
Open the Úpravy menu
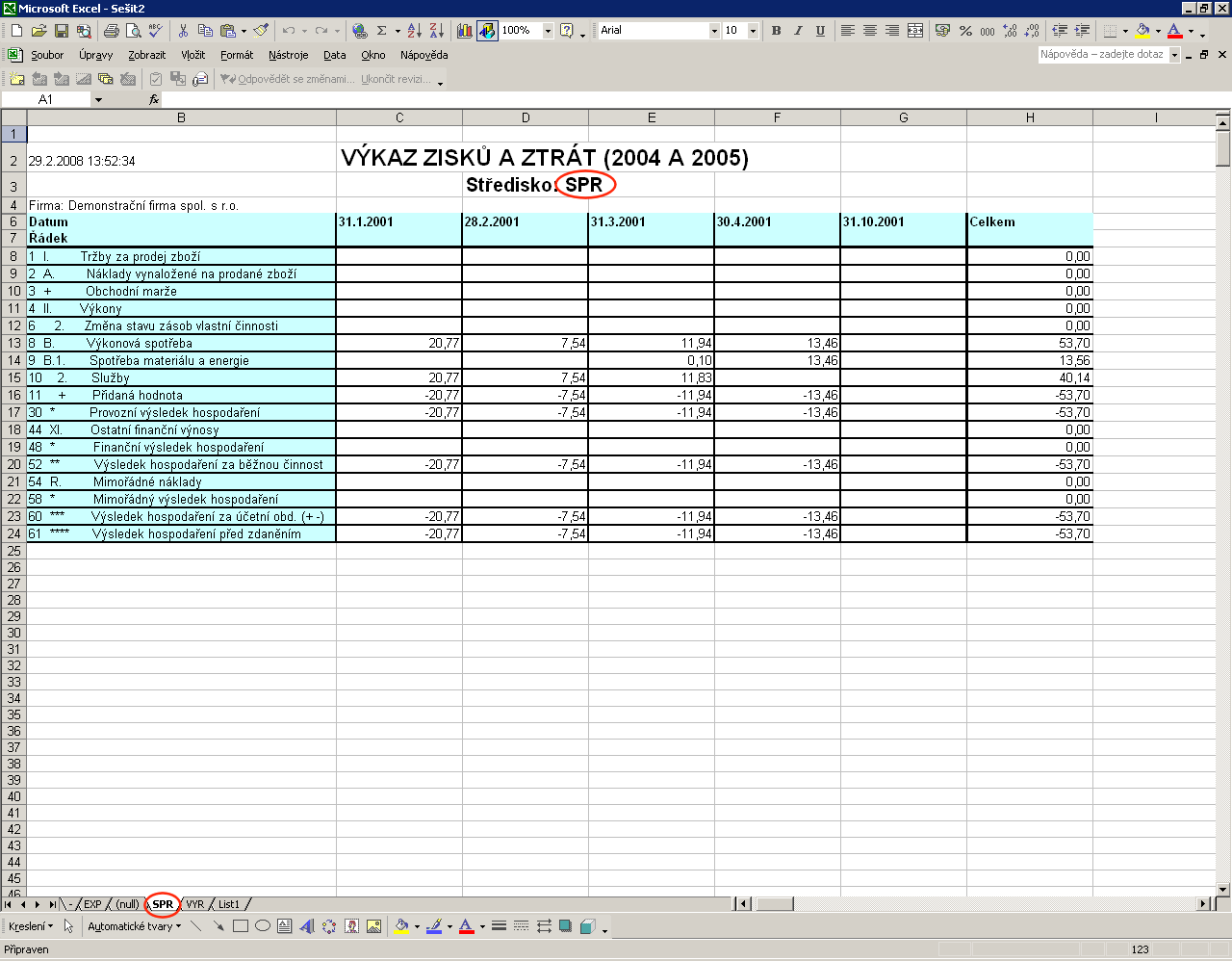pyautogui.click(x=96, y=55)
